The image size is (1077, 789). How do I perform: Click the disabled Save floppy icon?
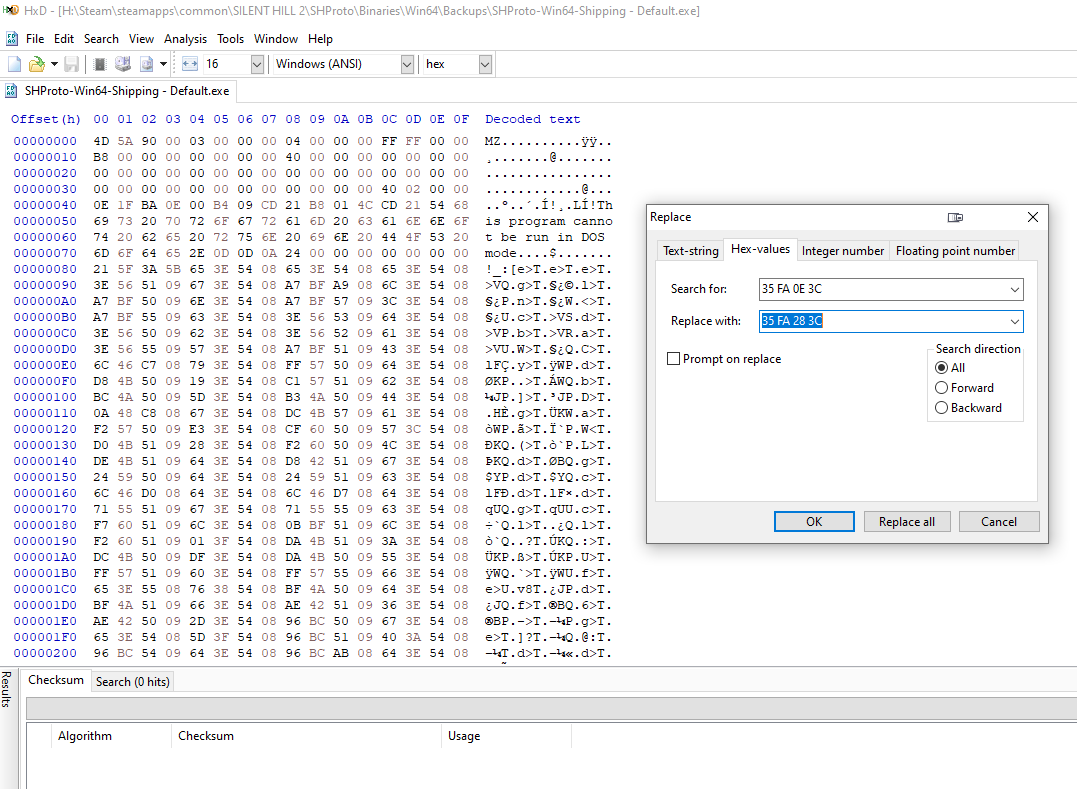coord(71,65)
